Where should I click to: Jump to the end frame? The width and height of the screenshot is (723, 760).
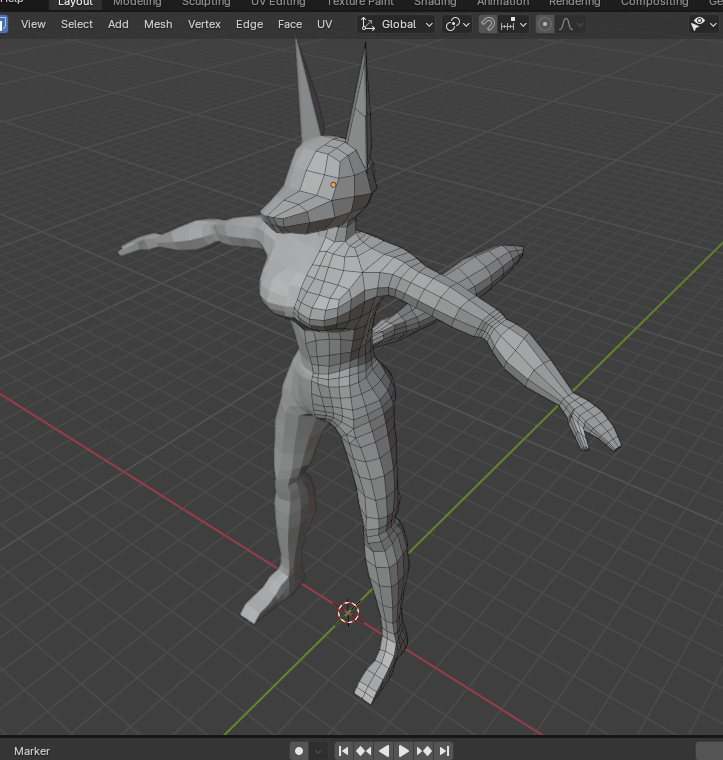[x=444, y=750]
